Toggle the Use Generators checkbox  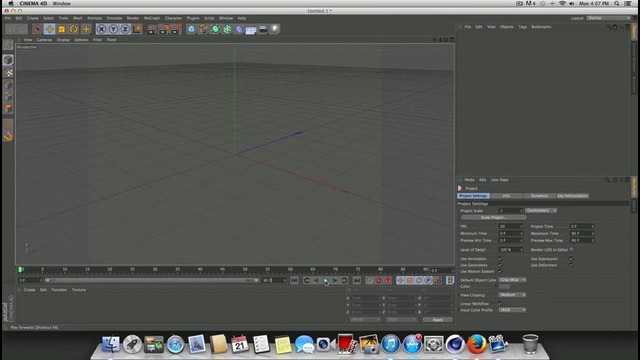click(500, 265)
